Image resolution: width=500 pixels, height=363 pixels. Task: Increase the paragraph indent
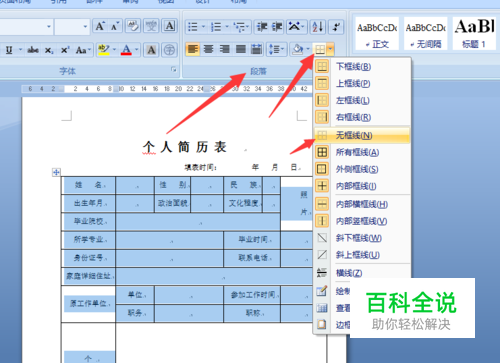(x=277, y=27)
